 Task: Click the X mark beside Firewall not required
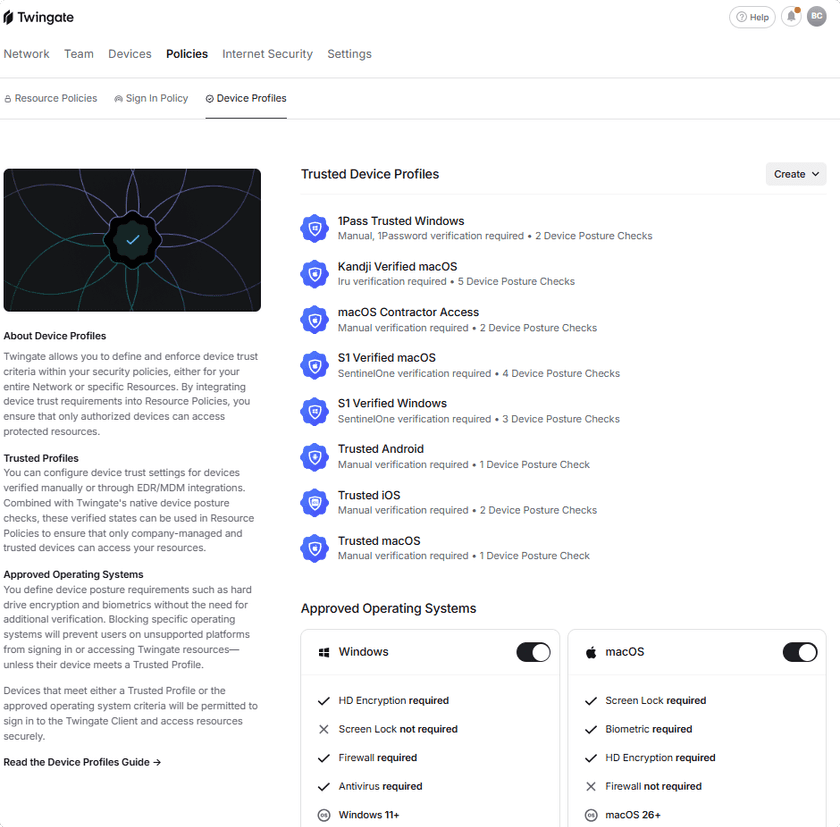pos(591,786)
